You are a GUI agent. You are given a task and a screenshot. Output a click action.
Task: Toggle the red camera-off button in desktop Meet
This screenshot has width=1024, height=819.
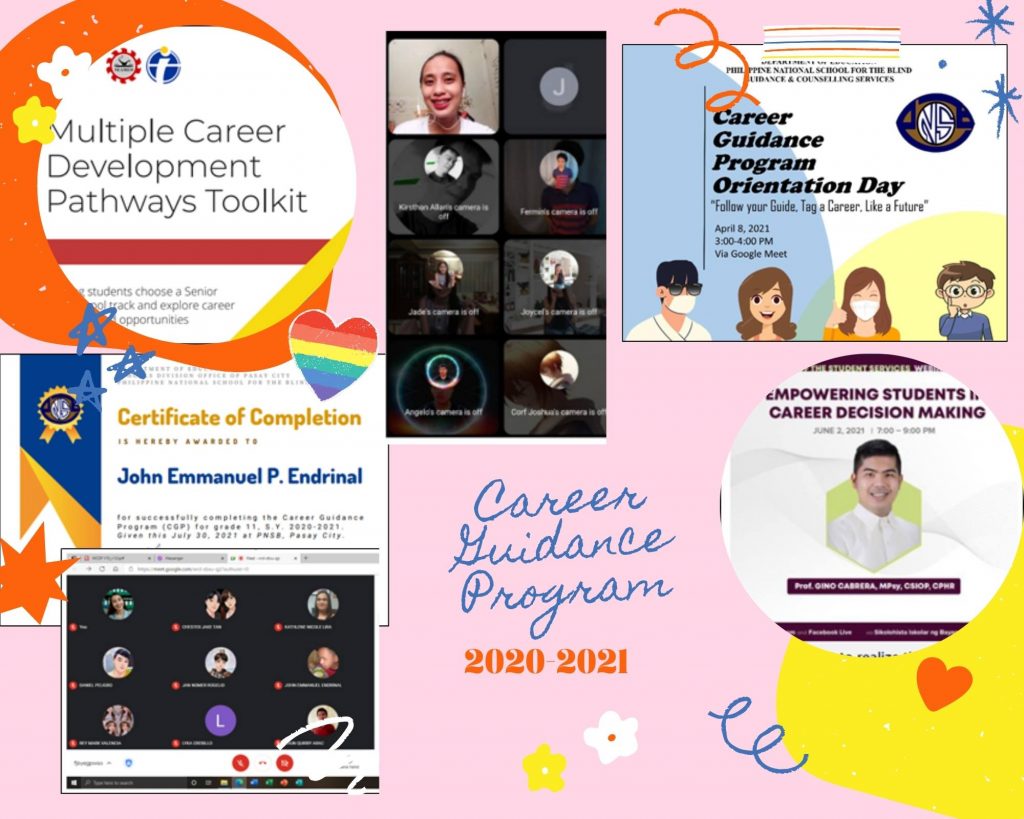pos(285,763)
